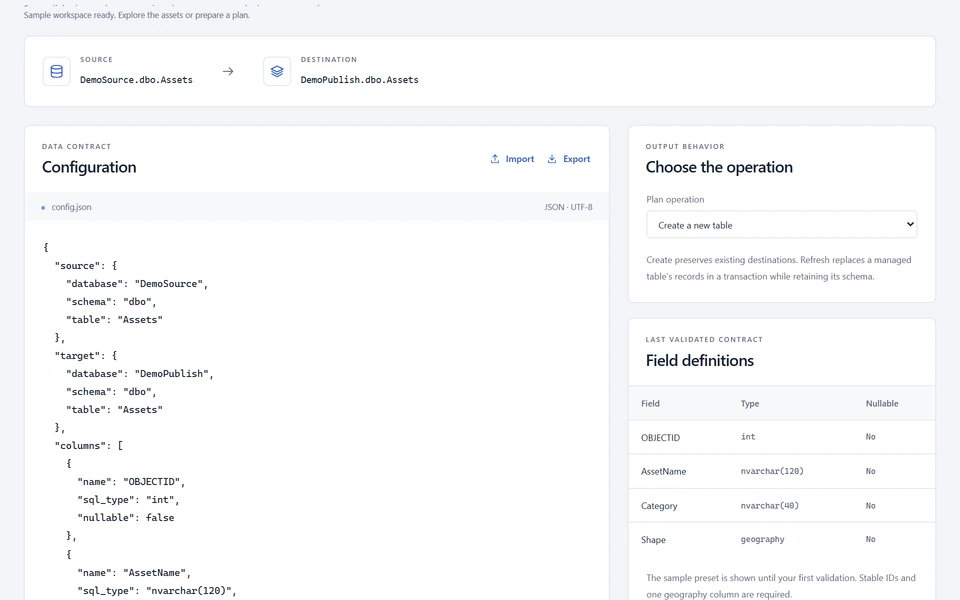The image size is (960, 600).
Task: Click the Nullable column header
Action: [882, 403]
